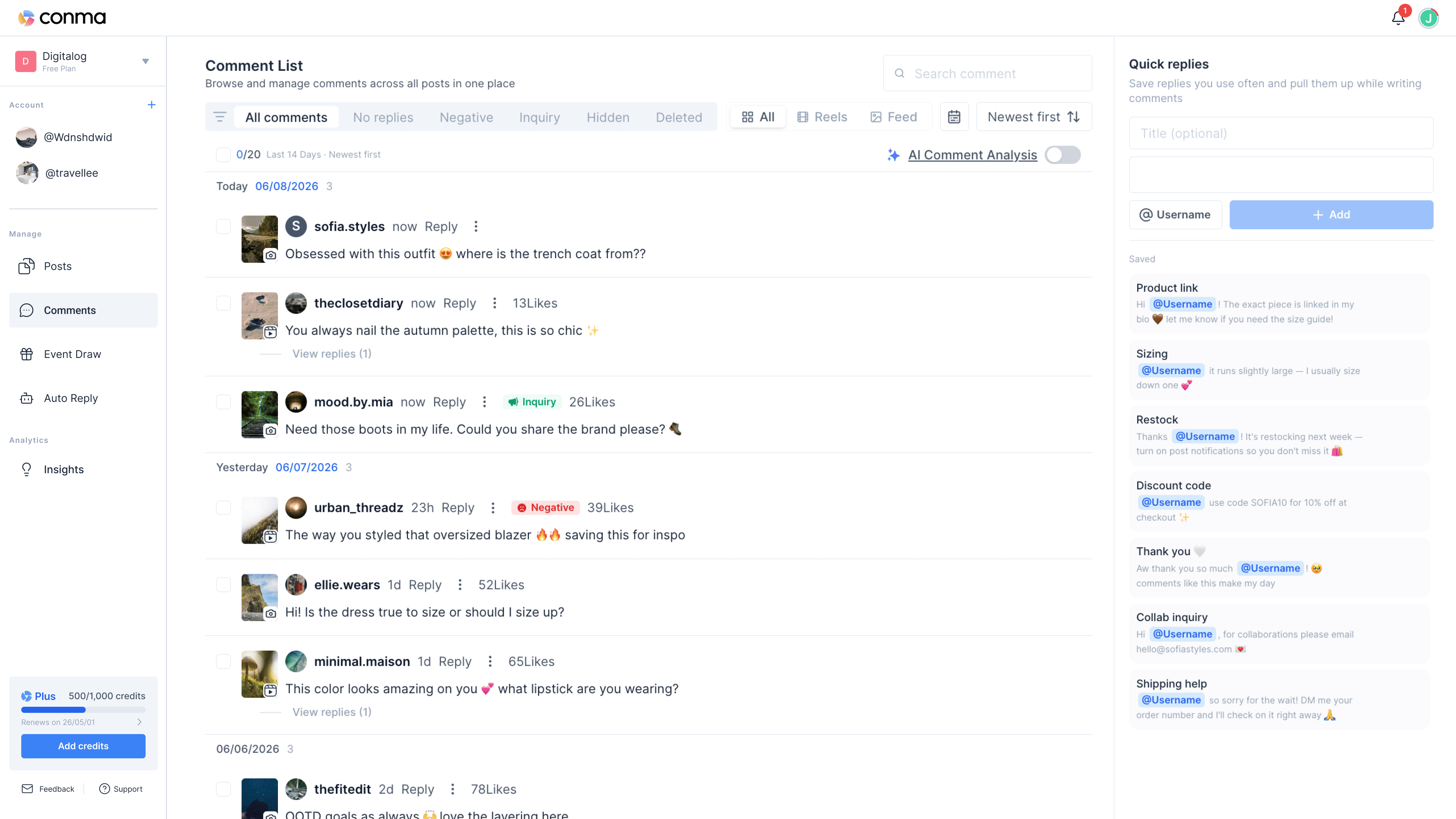Switch to Hidden tab

pyautogui.click(x=607, y=117)
